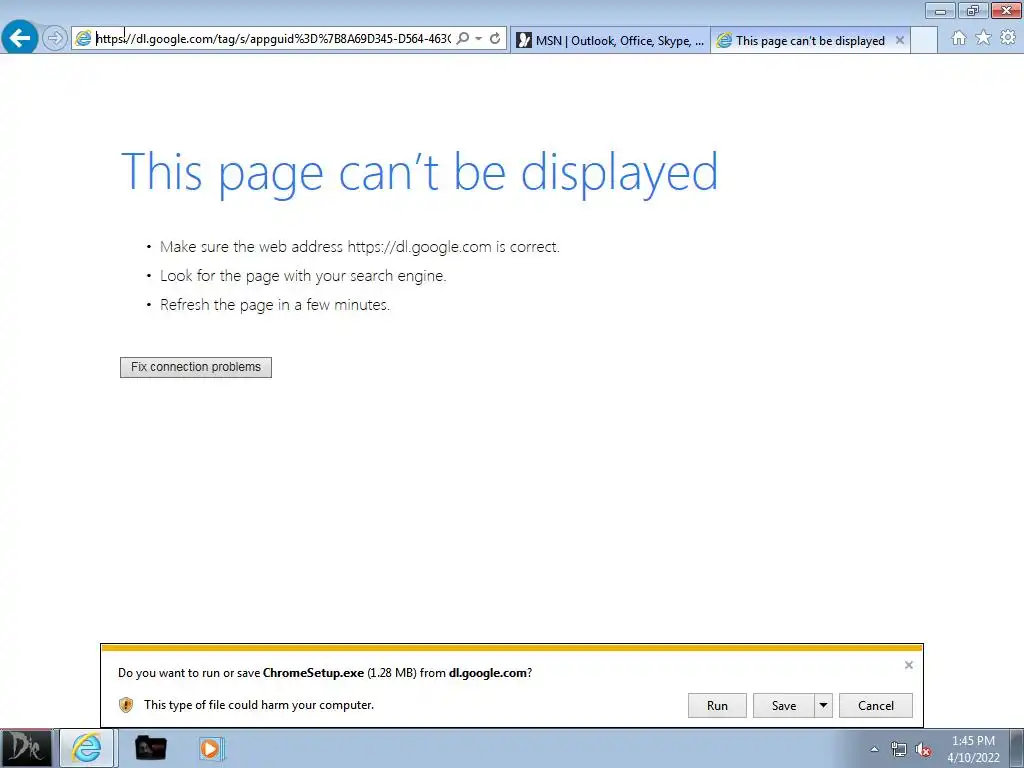Launch the media player taskbar icon

pyautogui.click(x=211, y=748)
